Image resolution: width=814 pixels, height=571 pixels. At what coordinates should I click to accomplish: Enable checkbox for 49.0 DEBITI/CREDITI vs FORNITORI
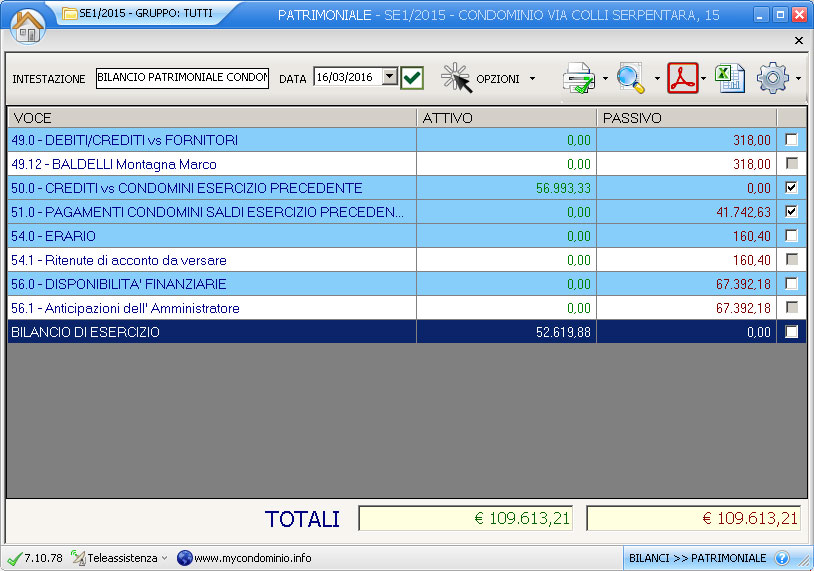pyautogui.click(x=791, y=140)
